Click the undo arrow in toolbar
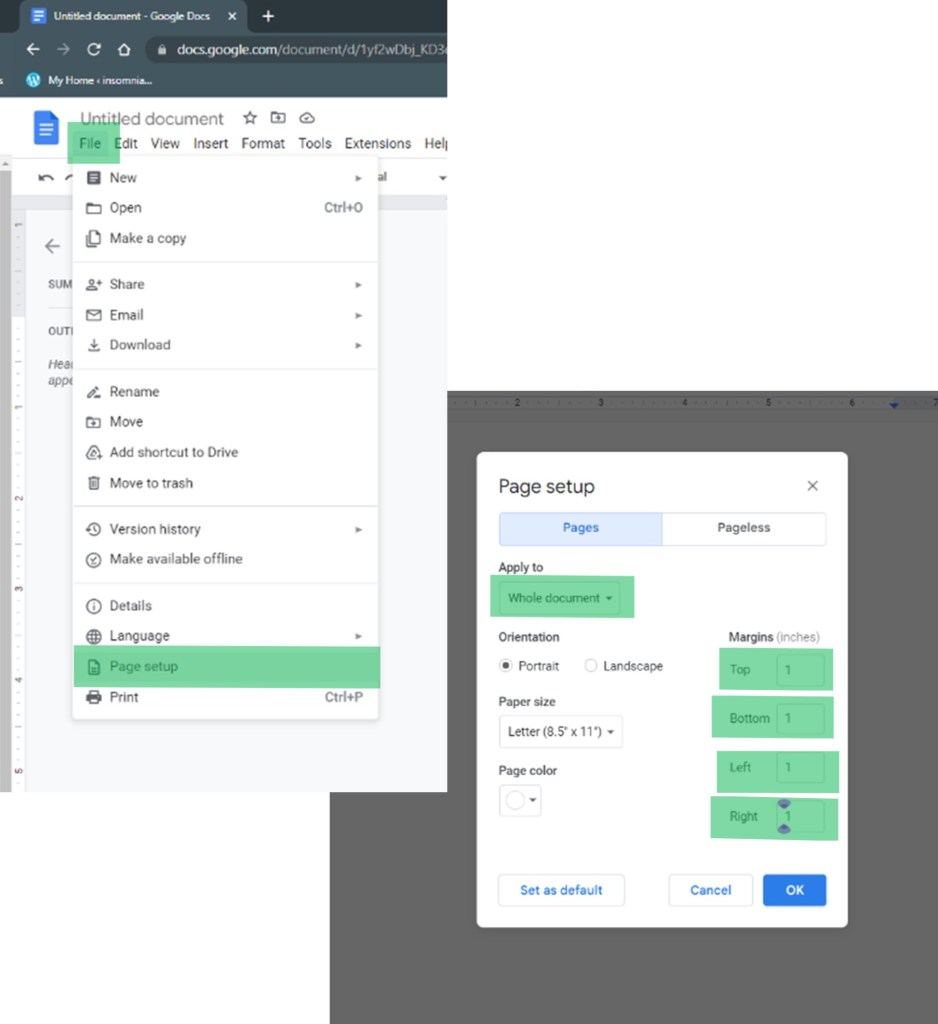This screenshot has height=1024, width=938. coord(46,178)
